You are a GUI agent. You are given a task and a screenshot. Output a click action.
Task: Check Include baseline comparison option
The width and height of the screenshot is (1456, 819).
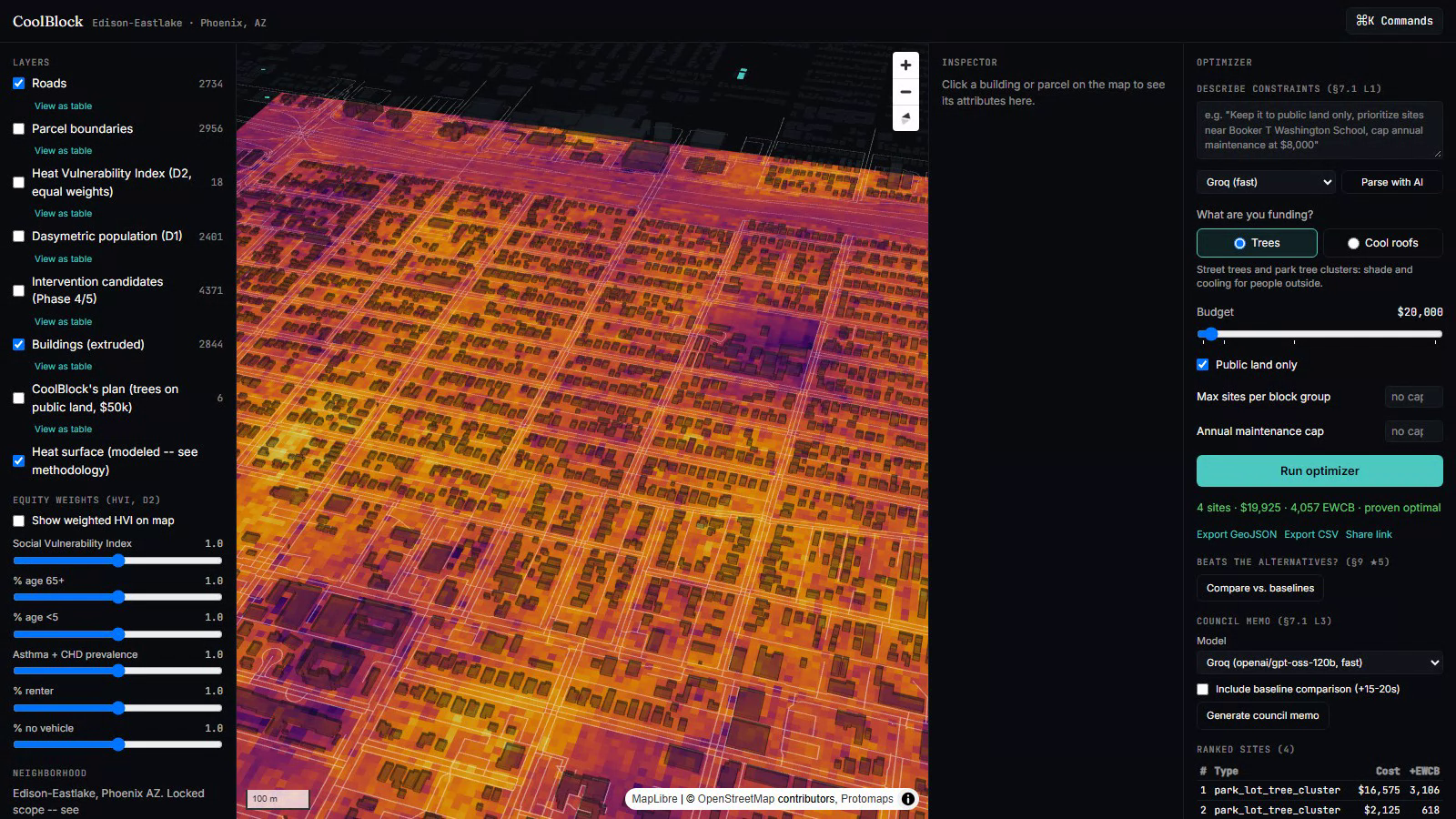click(x=1202, y=689)
